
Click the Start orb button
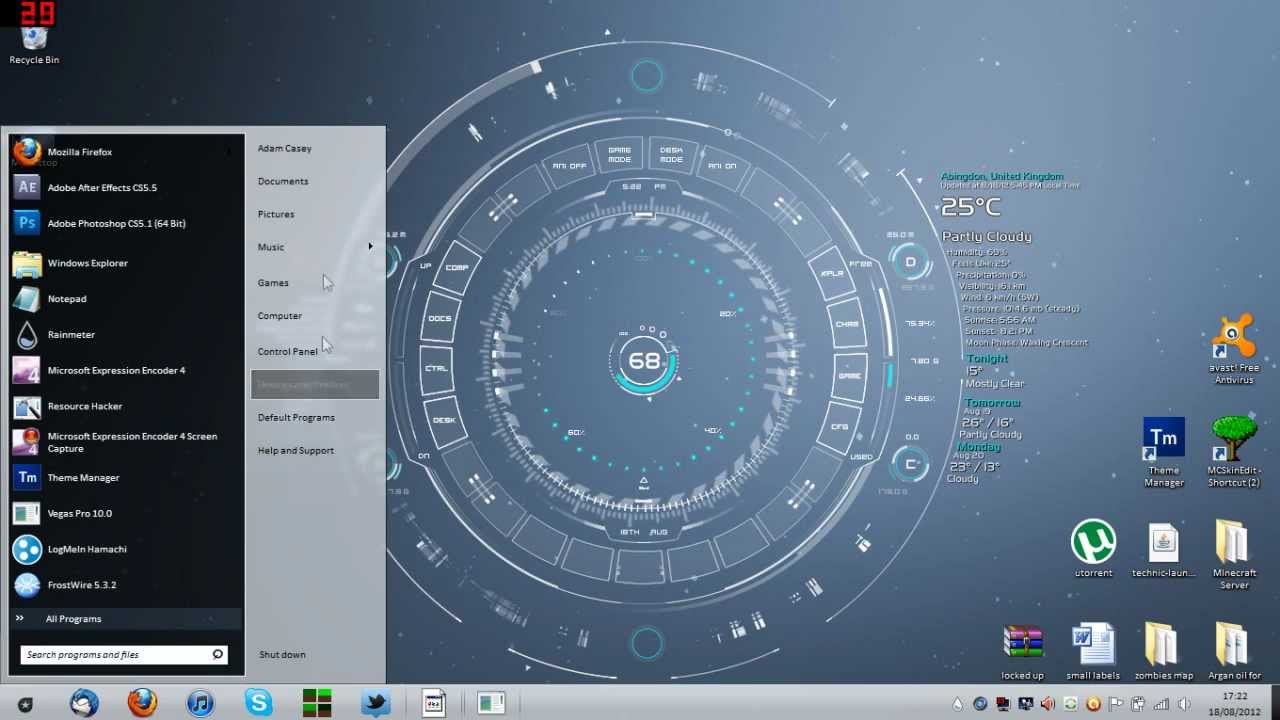(x=25, y=705)
